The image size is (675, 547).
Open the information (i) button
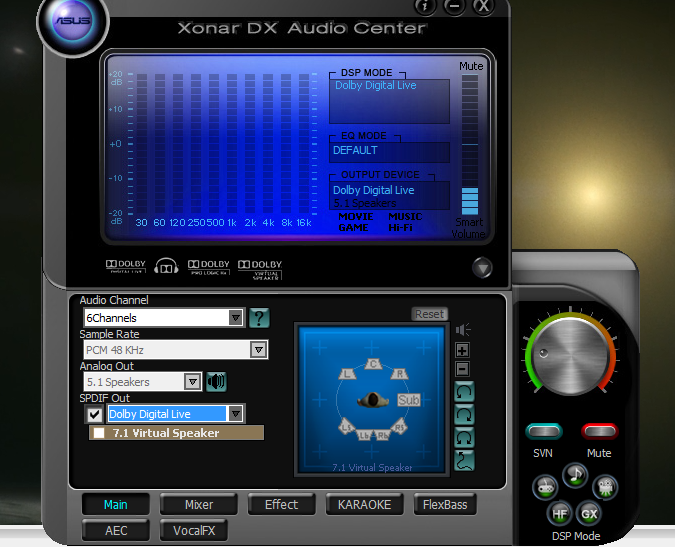(425, 6)
